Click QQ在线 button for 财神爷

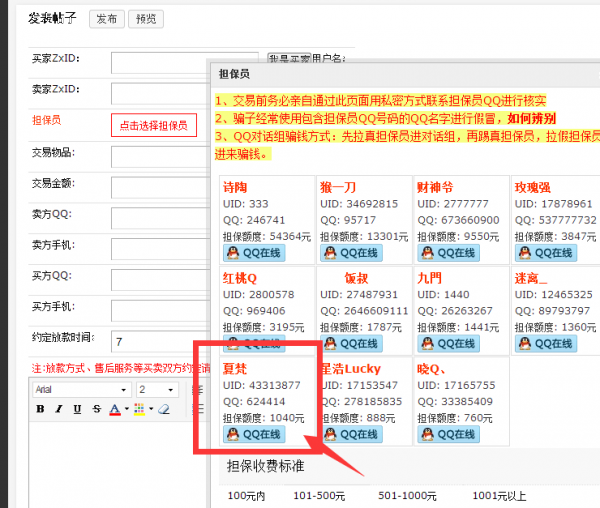448,253
